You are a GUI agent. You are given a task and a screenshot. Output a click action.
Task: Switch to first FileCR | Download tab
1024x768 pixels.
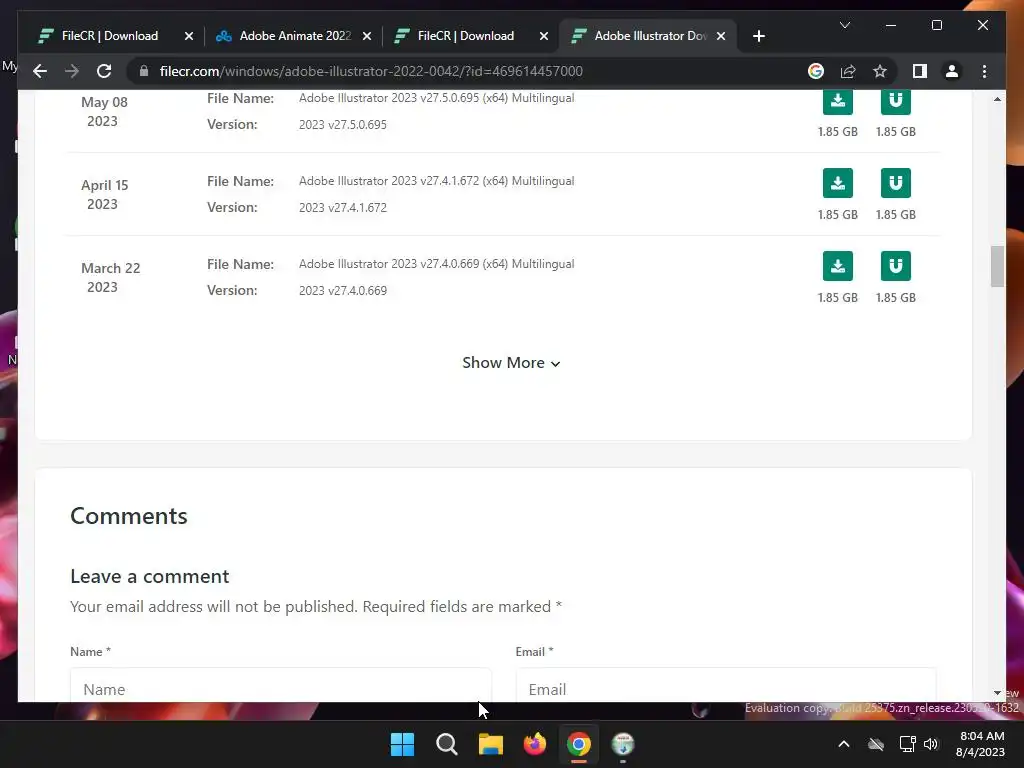pos(110,36)
